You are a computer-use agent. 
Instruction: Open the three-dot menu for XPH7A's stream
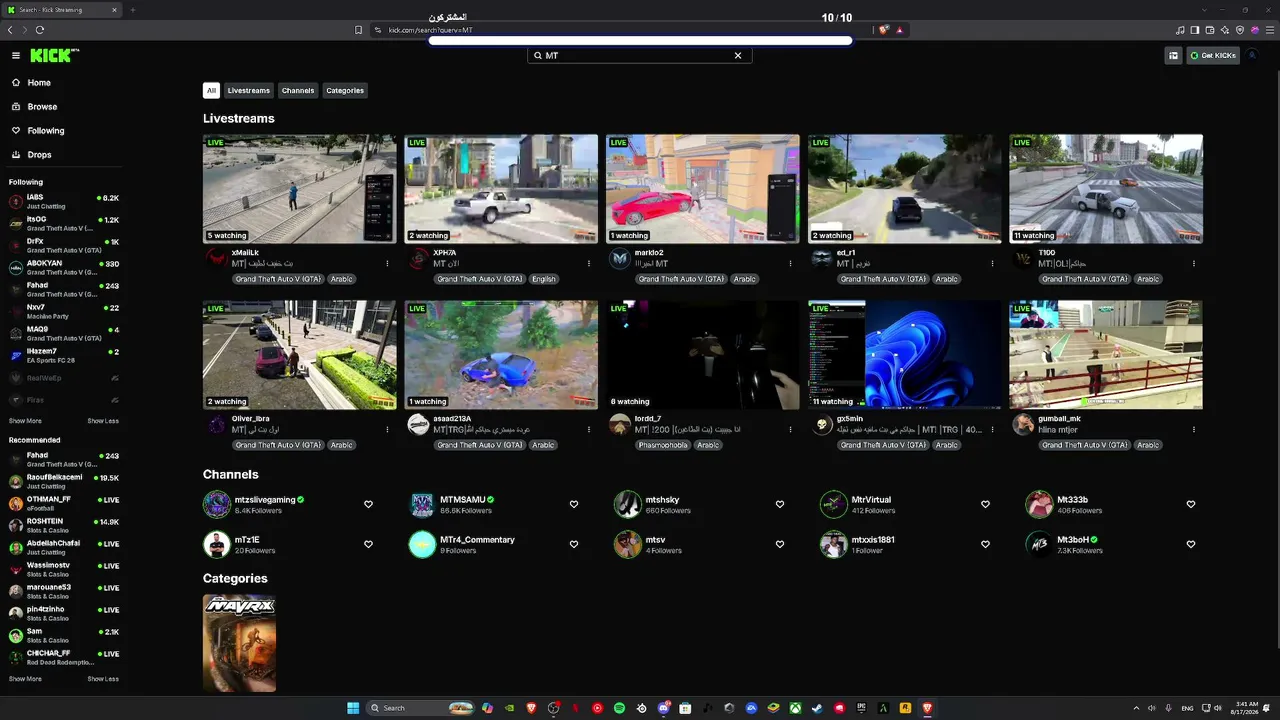pos(589,263)
